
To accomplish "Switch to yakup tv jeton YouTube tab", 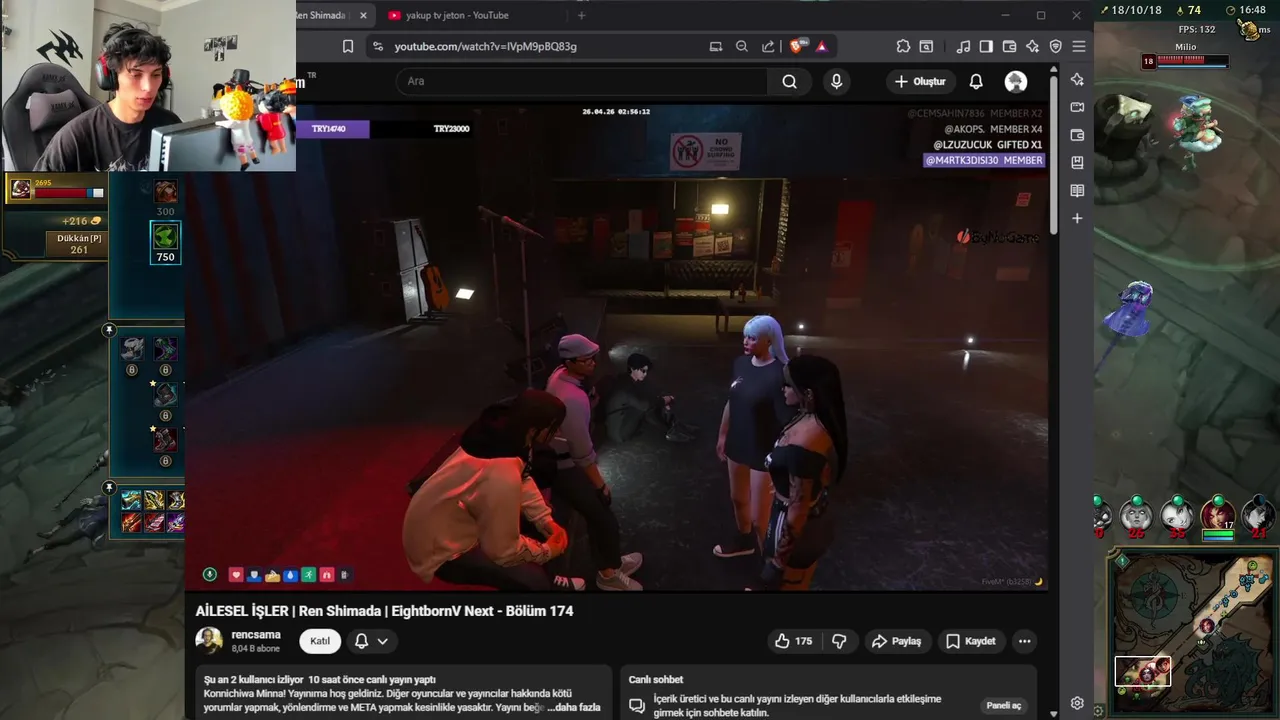I will click(457, 15).
